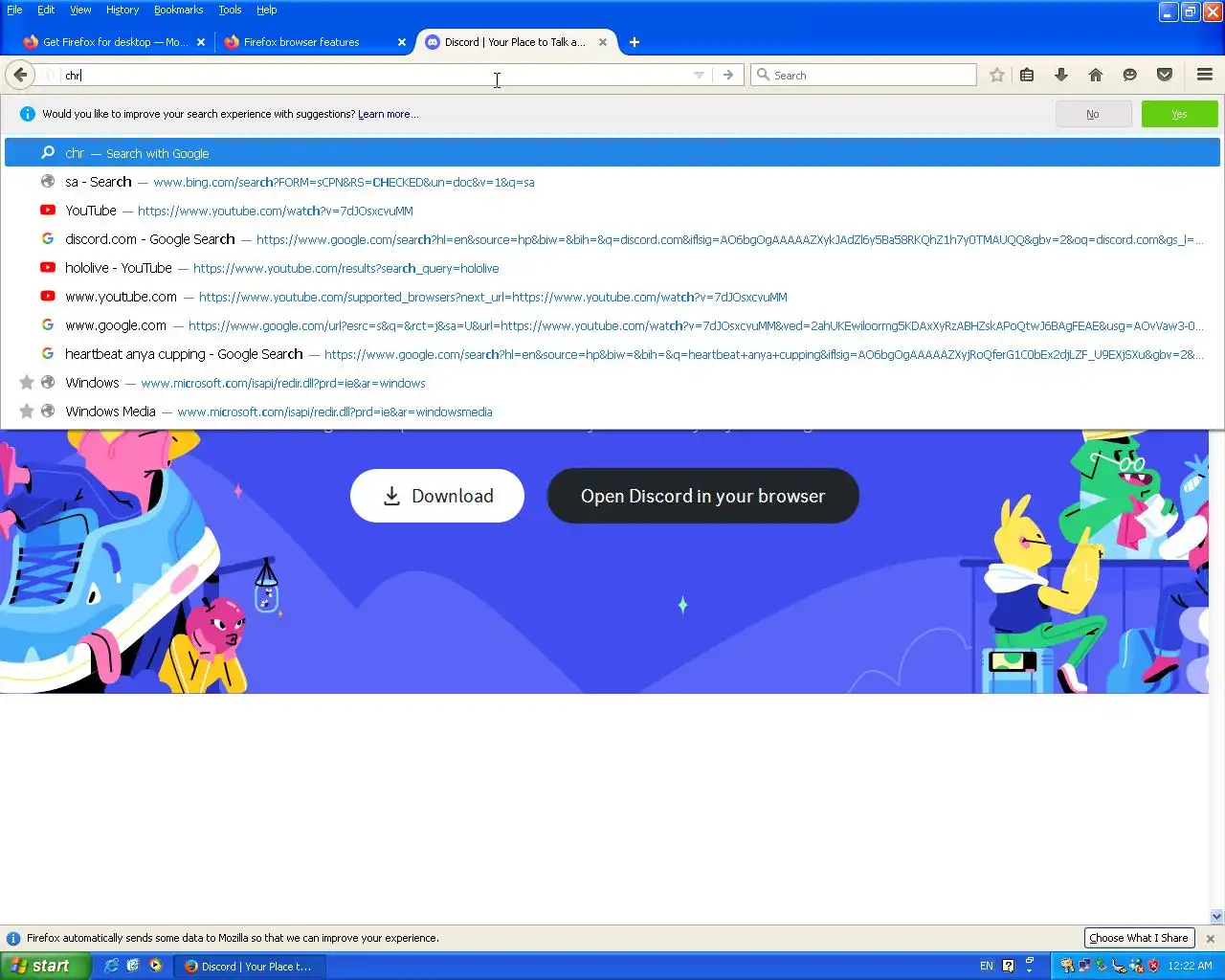Go back using the back arrow button
The image size is (1225, 980).
(20, 75)
